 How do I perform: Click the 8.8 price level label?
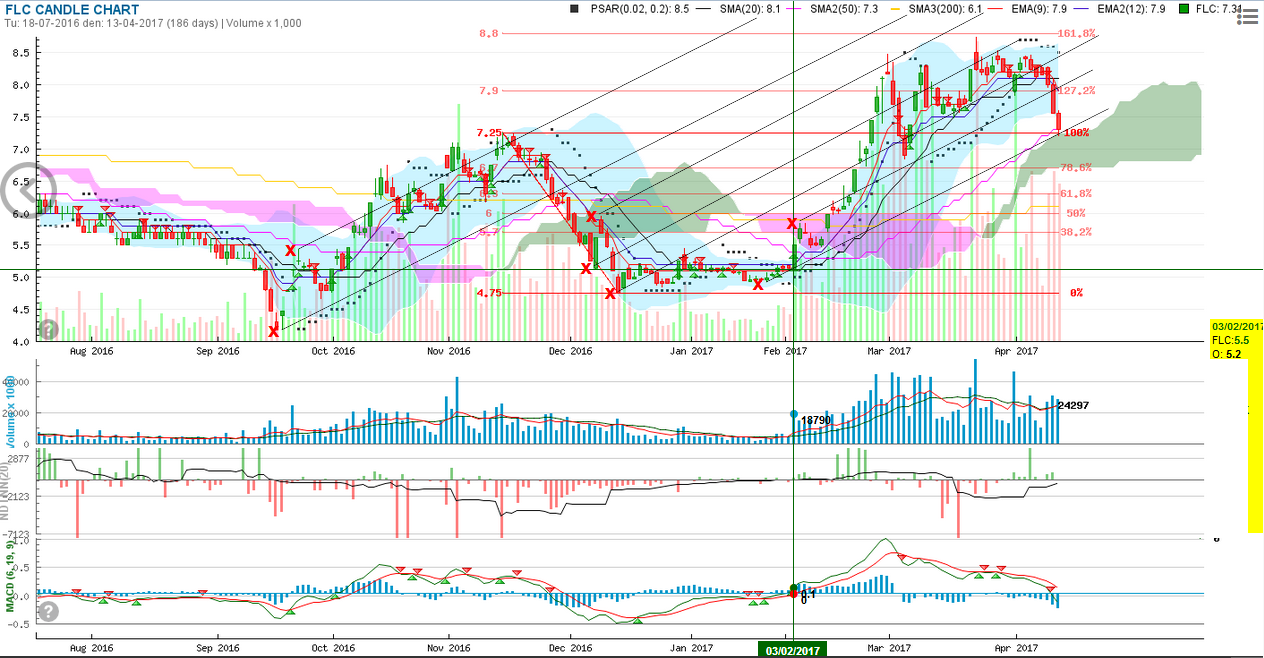tap(489, 33)
